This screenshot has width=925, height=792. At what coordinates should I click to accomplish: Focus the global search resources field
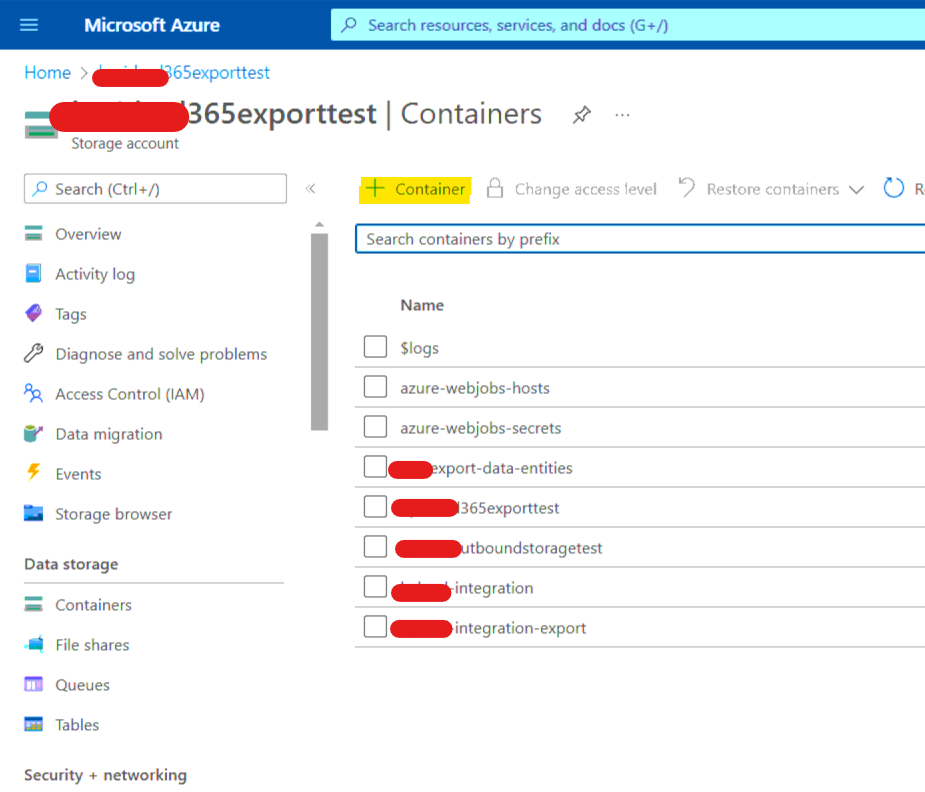click(628, 25)
